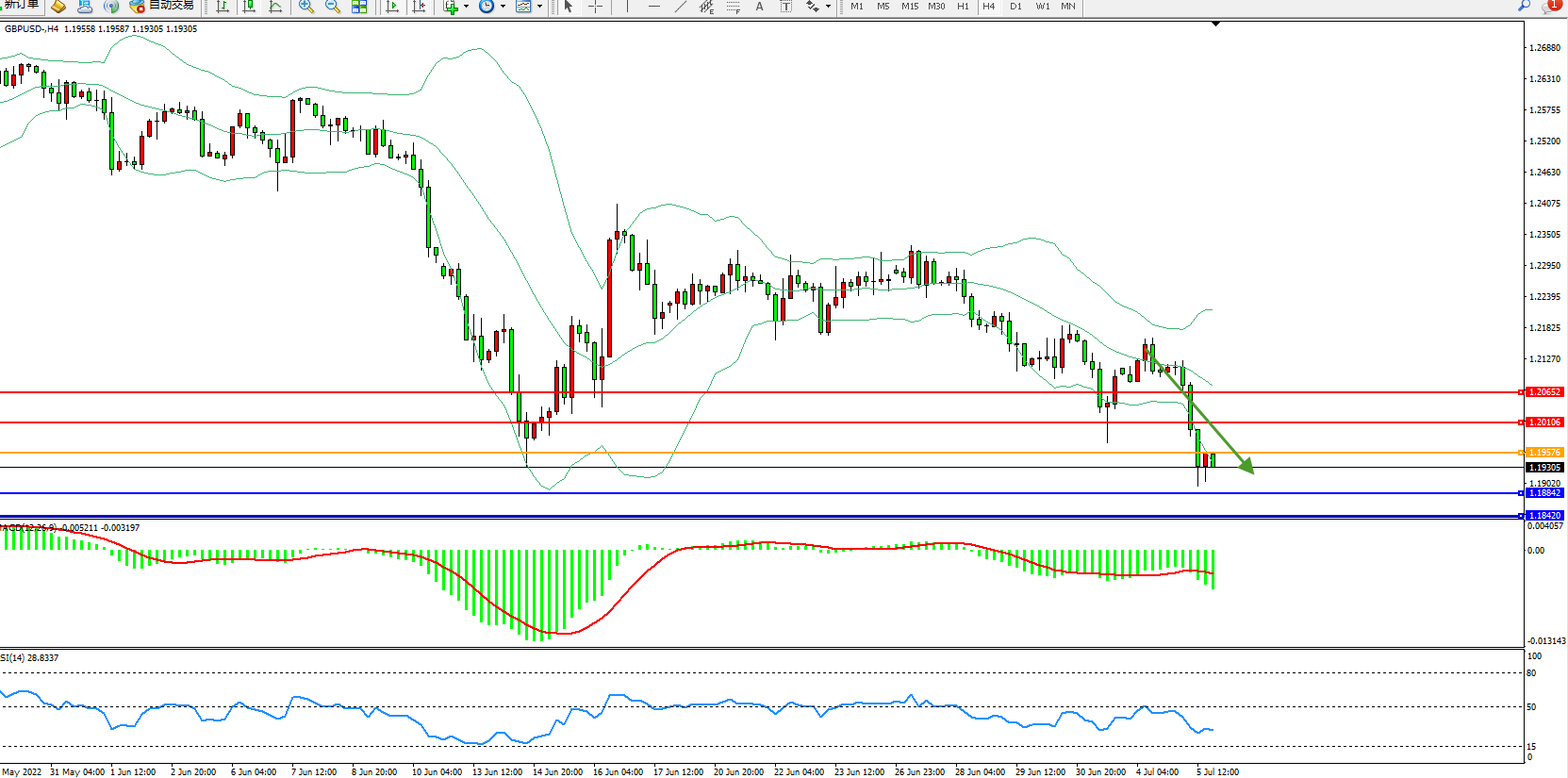Click the New Order (新订单) button

point(21,6)
